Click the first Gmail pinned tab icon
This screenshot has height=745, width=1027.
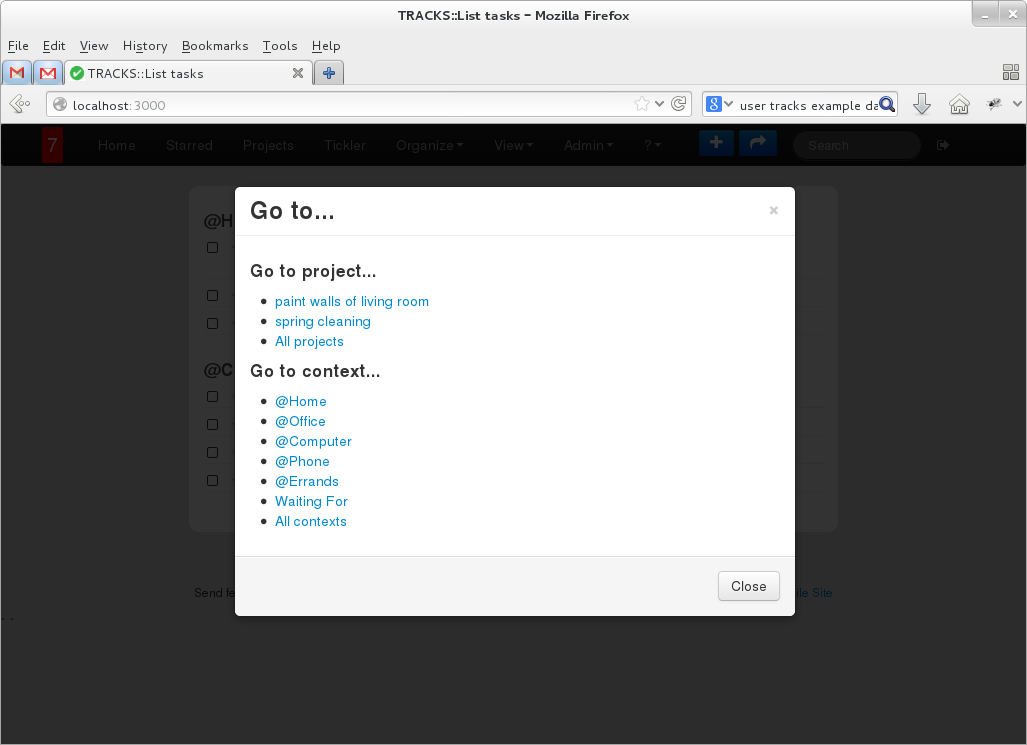17,73
